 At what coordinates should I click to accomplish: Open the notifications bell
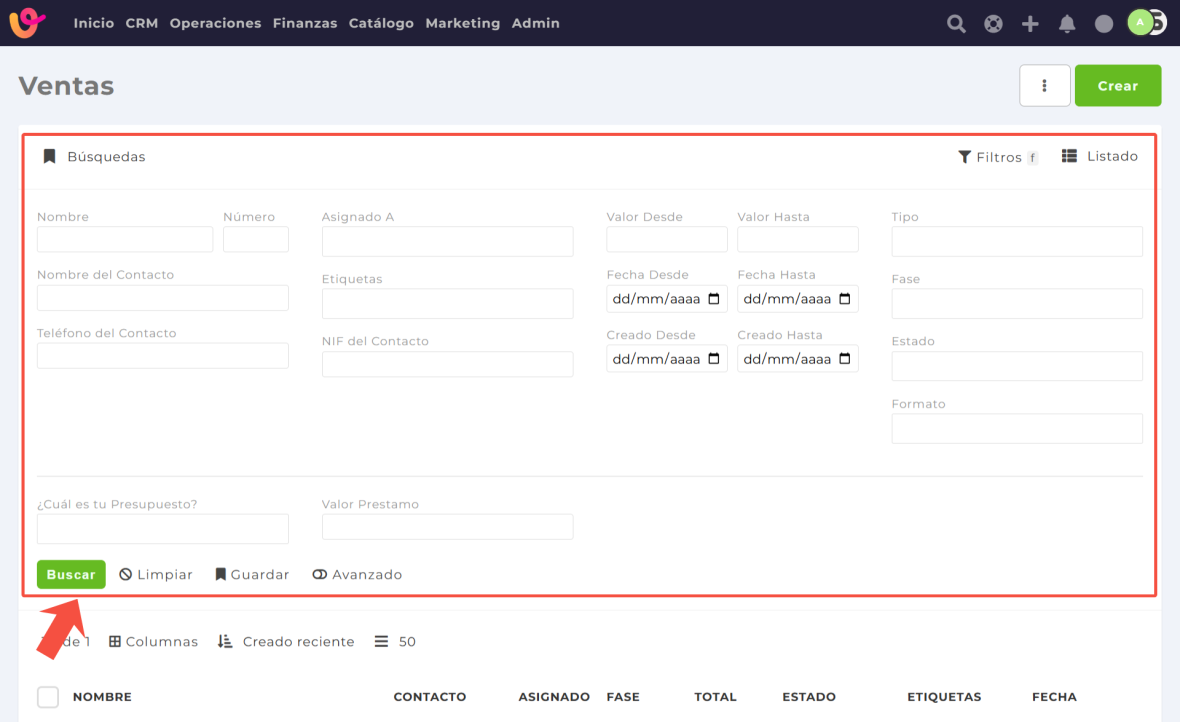[1067, 24]
